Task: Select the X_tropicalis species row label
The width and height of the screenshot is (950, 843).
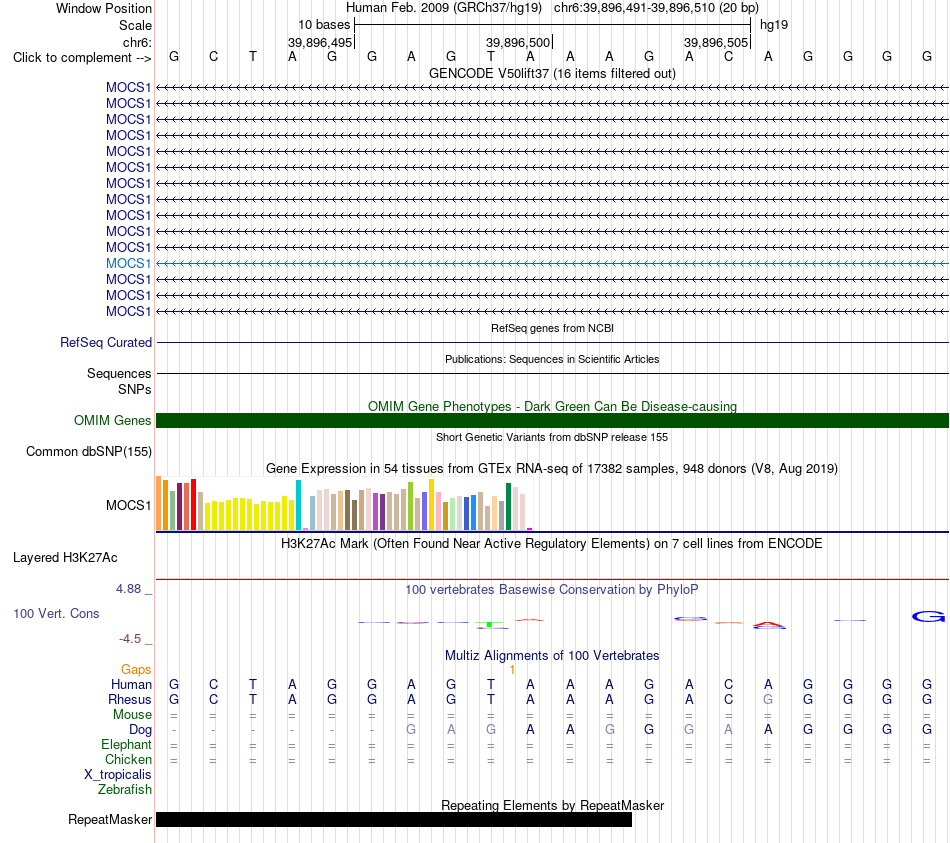Action: click(x=118, y=775)
